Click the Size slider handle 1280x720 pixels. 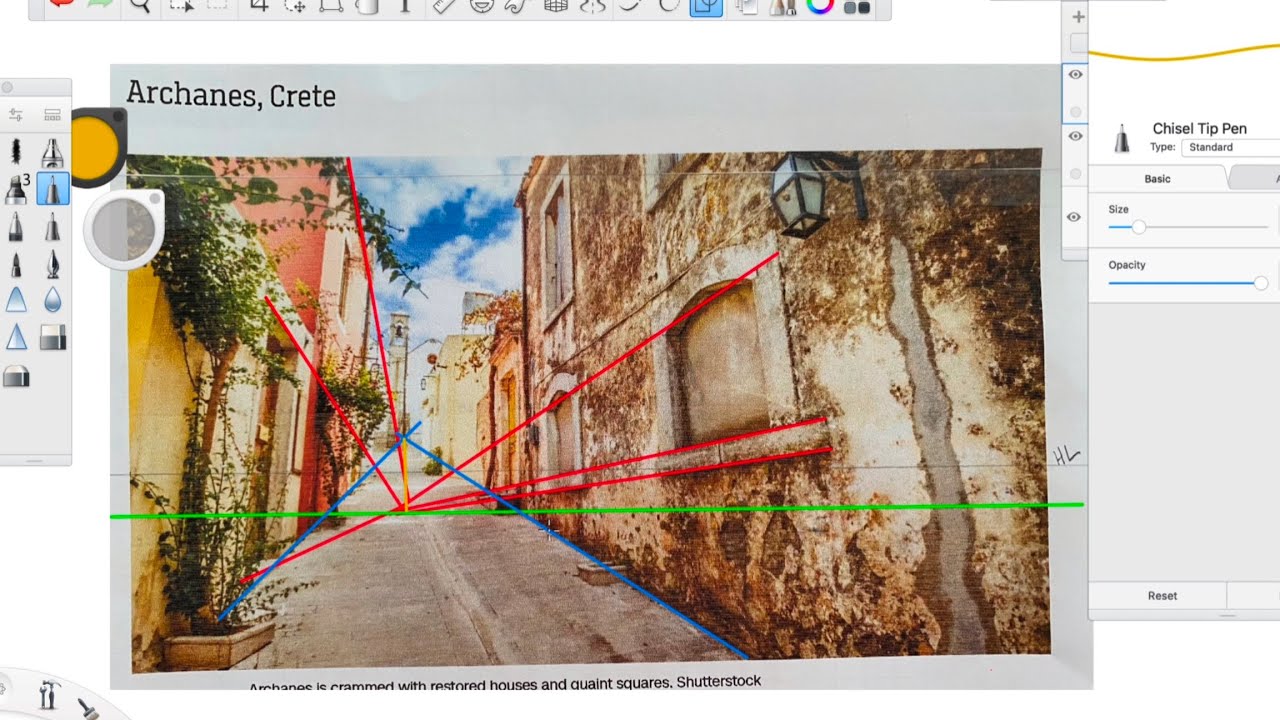pyautogui.click(x=1138, y=227)
